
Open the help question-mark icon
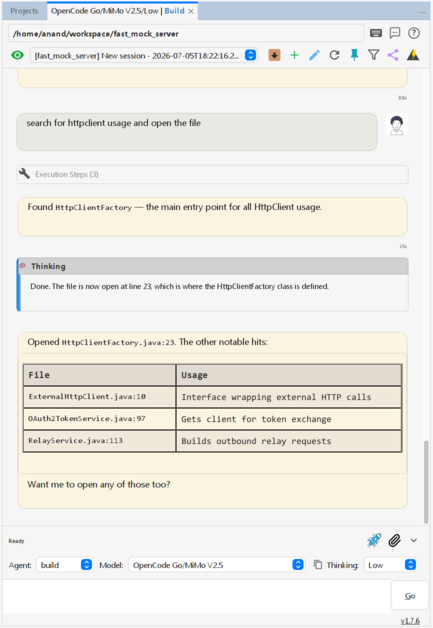pyautogui.click(x=414, y=33)
